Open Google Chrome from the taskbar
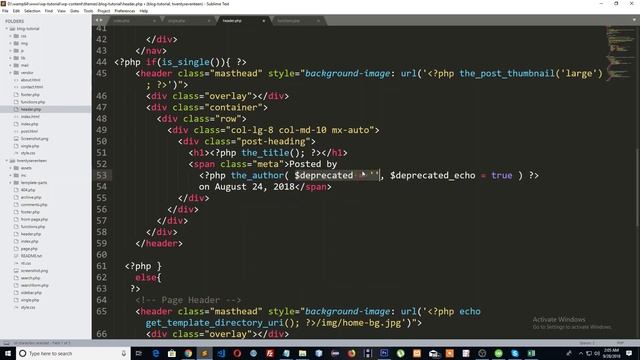Viewport: 640px width, 360px height. [188, 353]
